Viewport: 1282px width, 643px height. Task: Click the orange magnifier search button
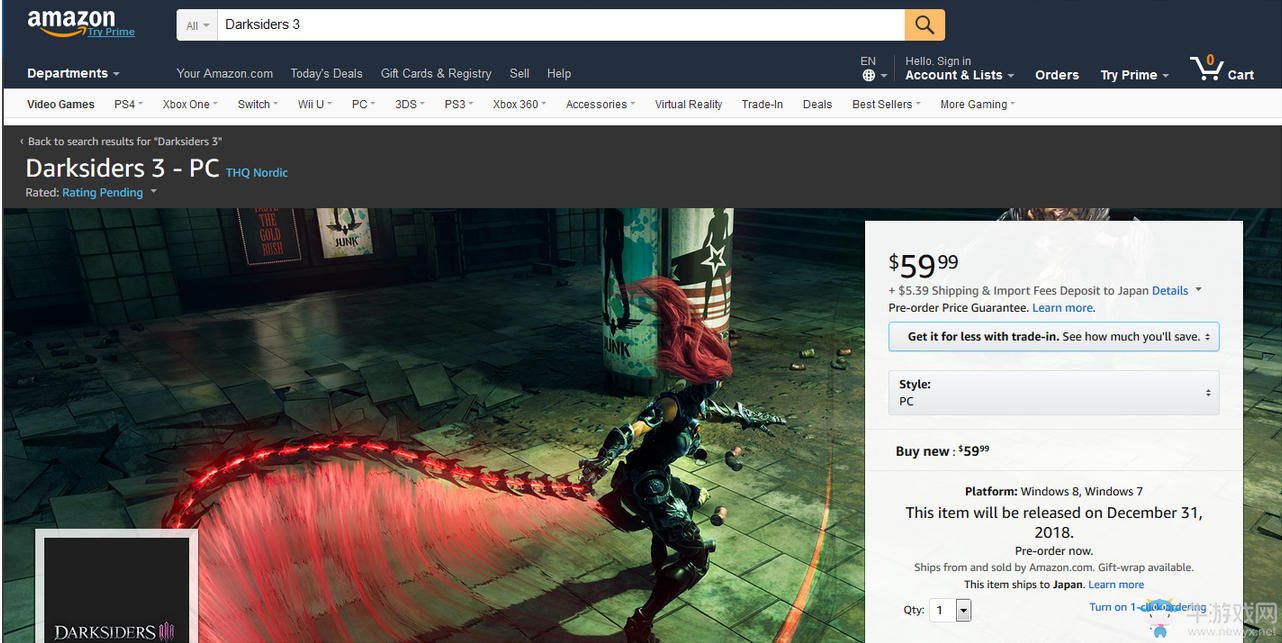925,25
